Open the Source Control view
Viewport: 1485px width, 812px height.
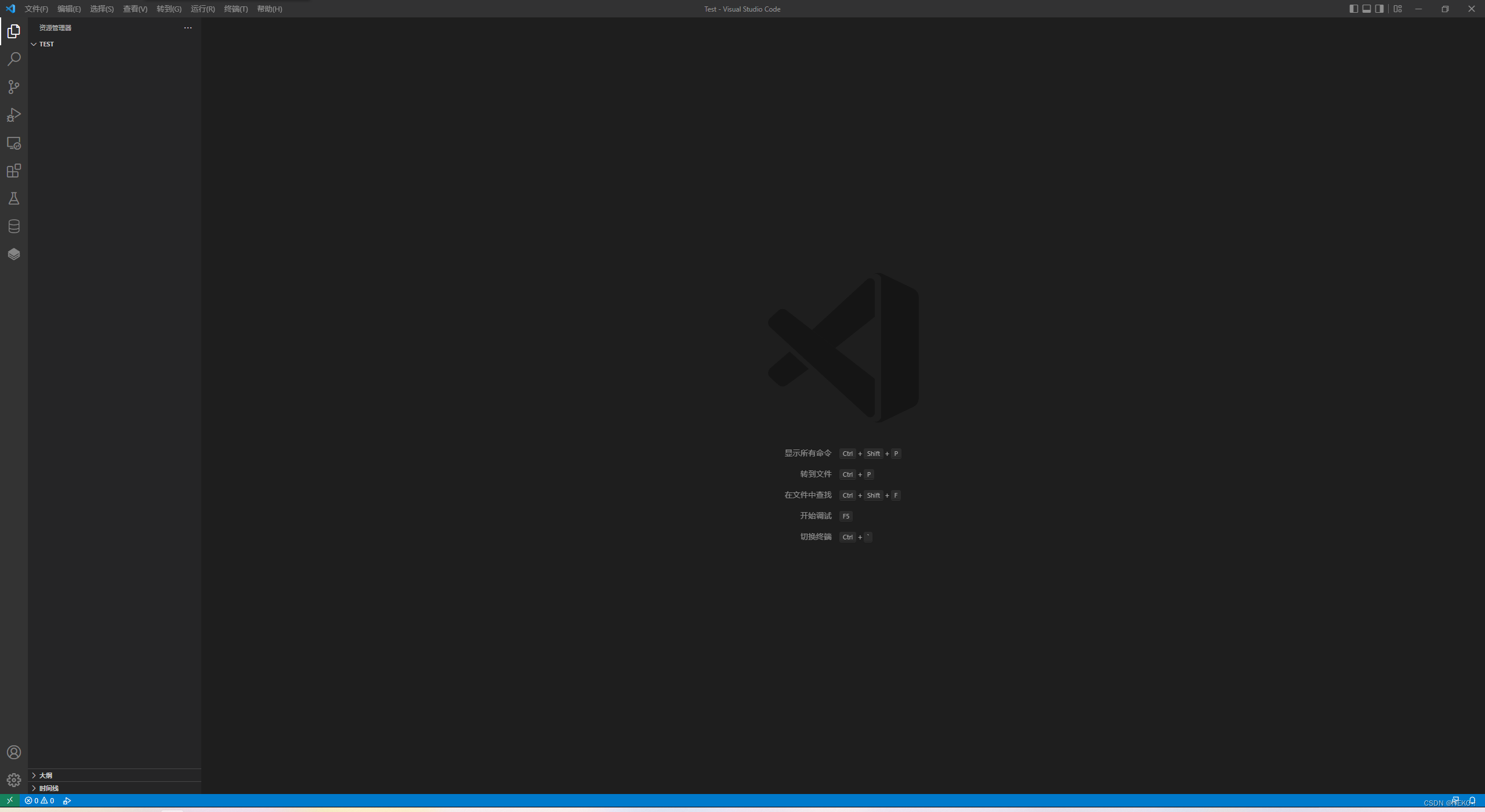pos(14,87)
